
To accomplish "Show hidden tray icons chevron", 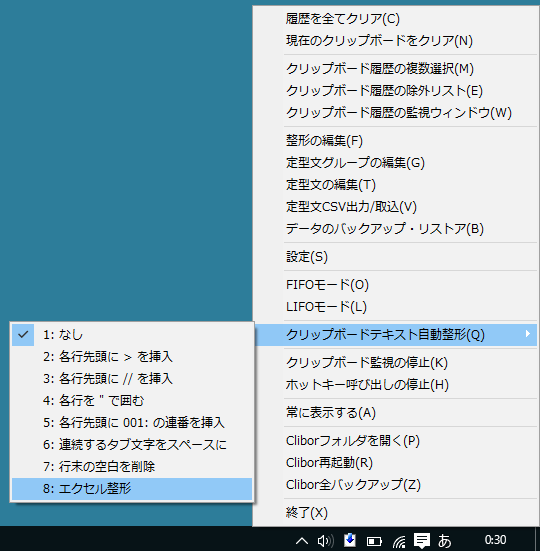I will click(x=302, y=540).
